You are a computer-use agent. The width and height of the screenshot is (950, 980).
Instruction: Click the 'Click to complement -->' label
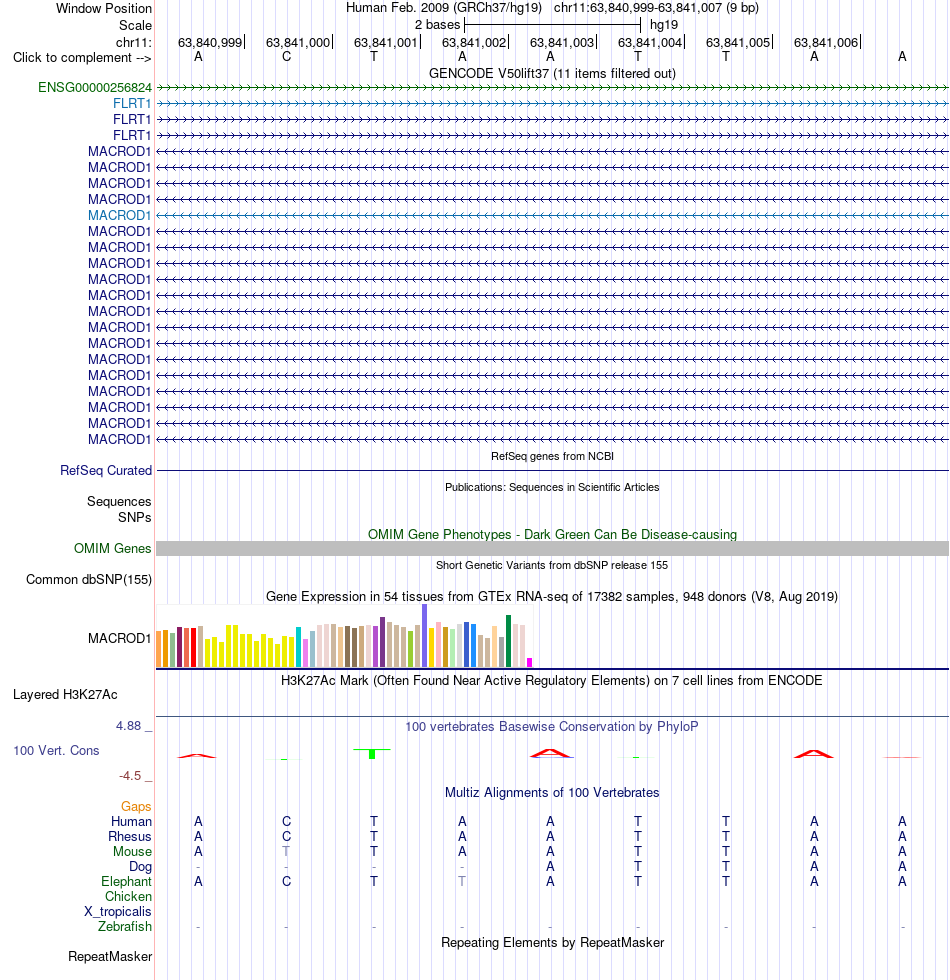82,58
